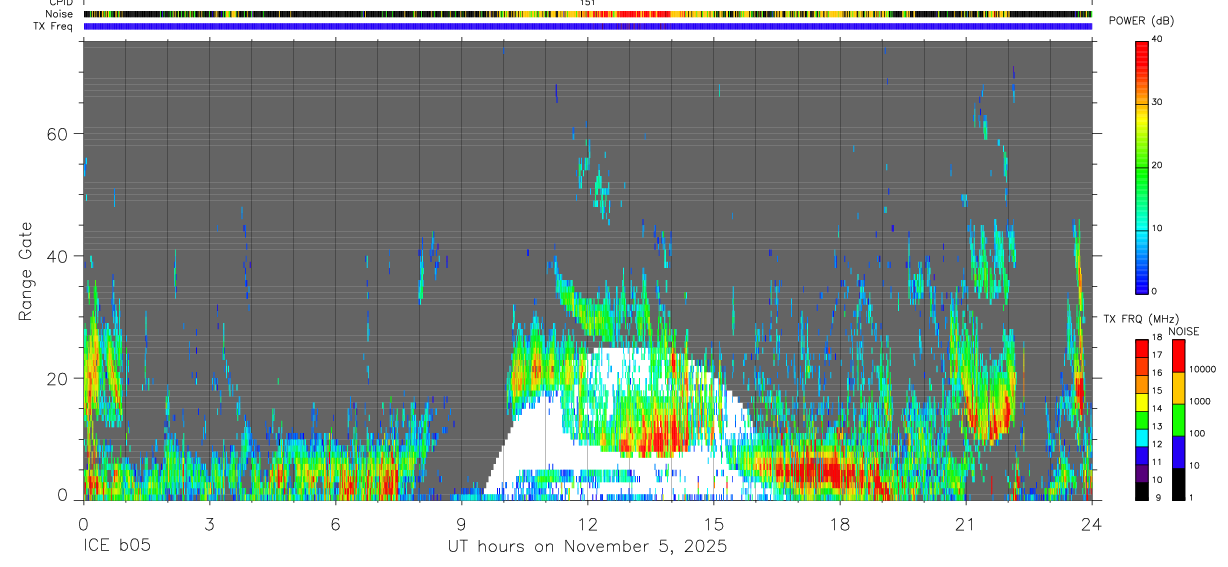Click 'UT hours on November 5, 2025' label
This screenshot has width=1228, height=567.
[587, 547]
